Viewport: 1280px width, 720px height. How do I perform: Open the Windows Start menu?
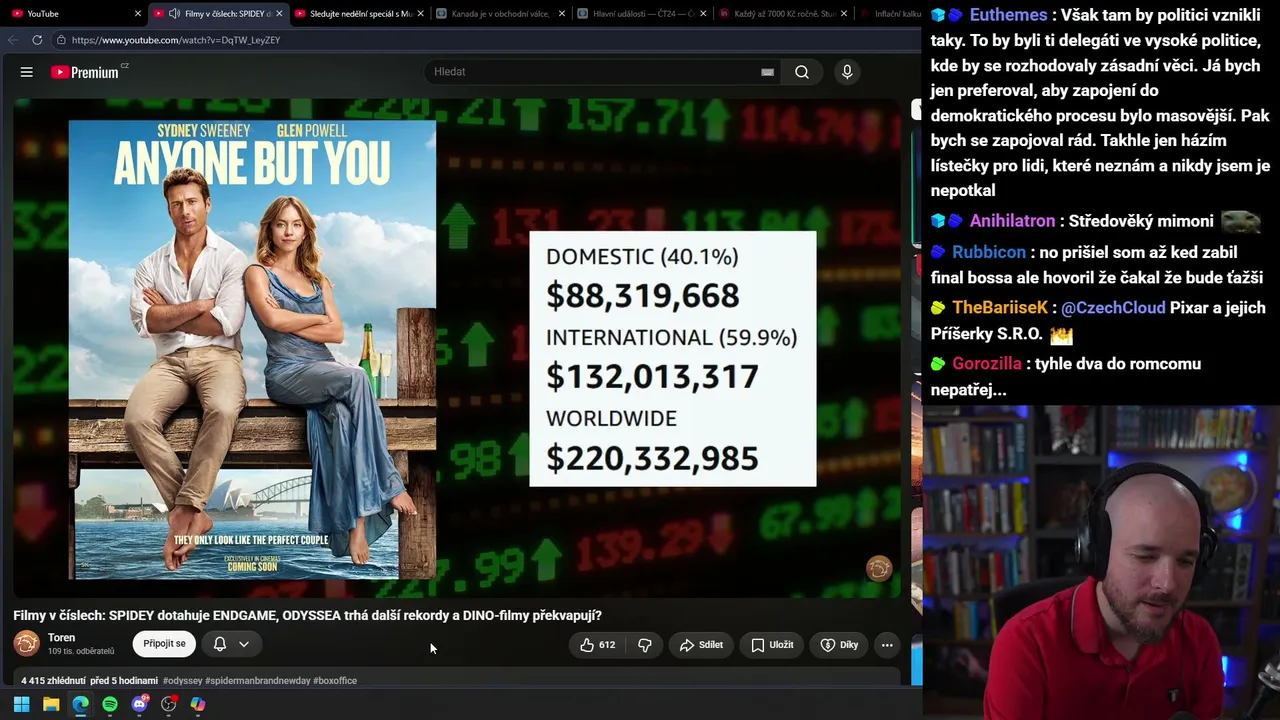point(21,704)
